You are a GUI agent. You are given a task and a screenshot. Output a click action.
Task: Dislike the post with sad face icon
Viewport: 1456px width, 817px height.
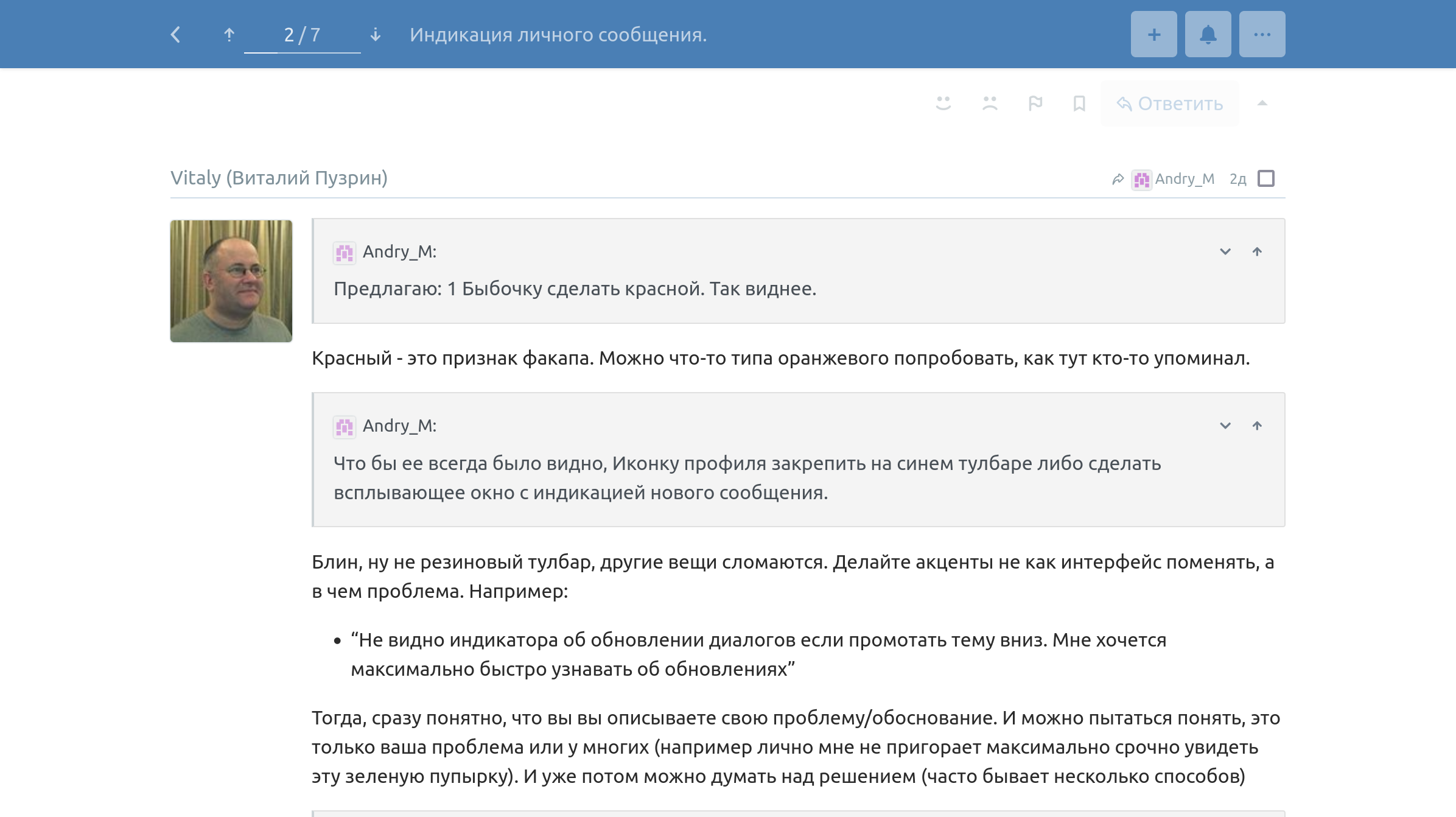point(990,103)
